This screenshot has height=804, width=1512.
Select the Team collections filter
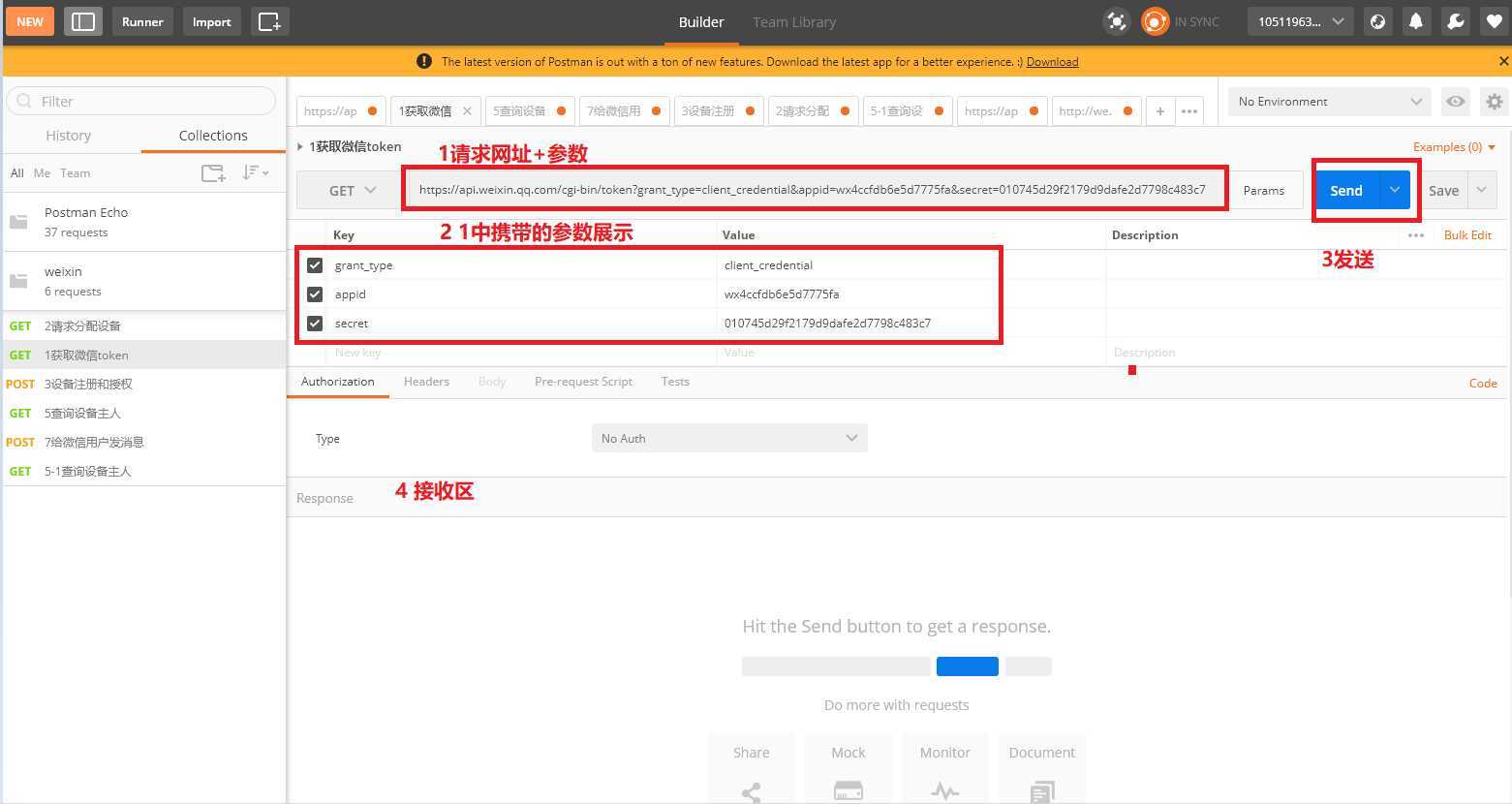[x=75, y=172]
